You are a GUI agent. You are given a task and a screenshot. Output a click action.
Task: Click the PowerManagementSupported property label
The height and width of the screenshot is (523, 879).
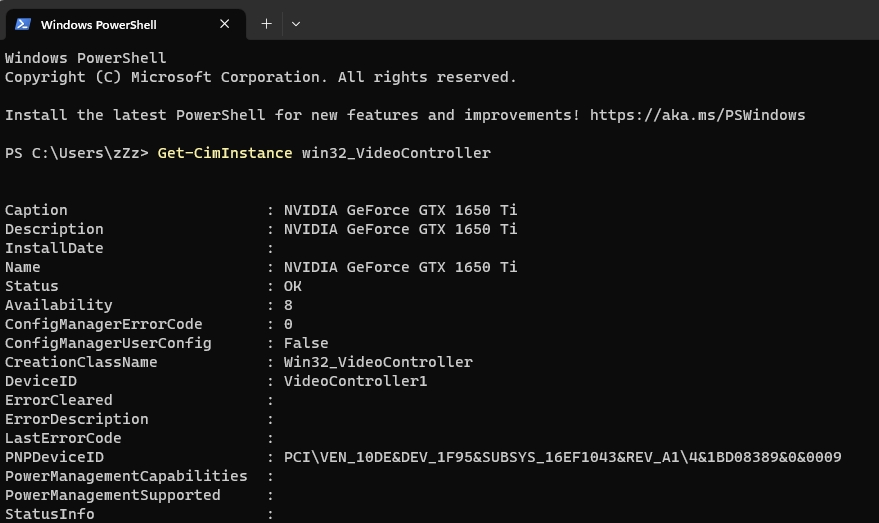point(113,495)
